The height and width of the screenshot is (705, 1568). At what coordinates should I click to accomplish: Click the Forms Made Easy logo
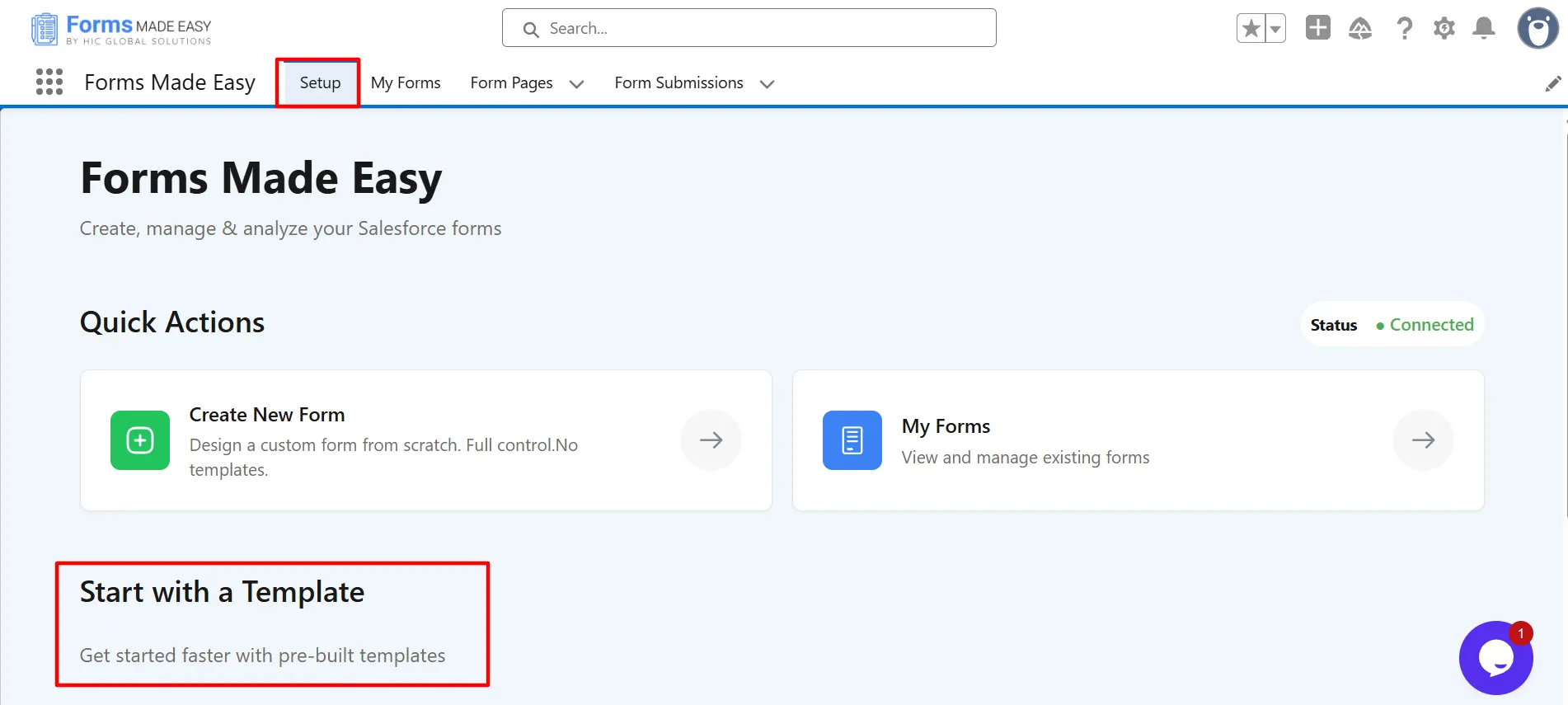click(x=122, y=29)
